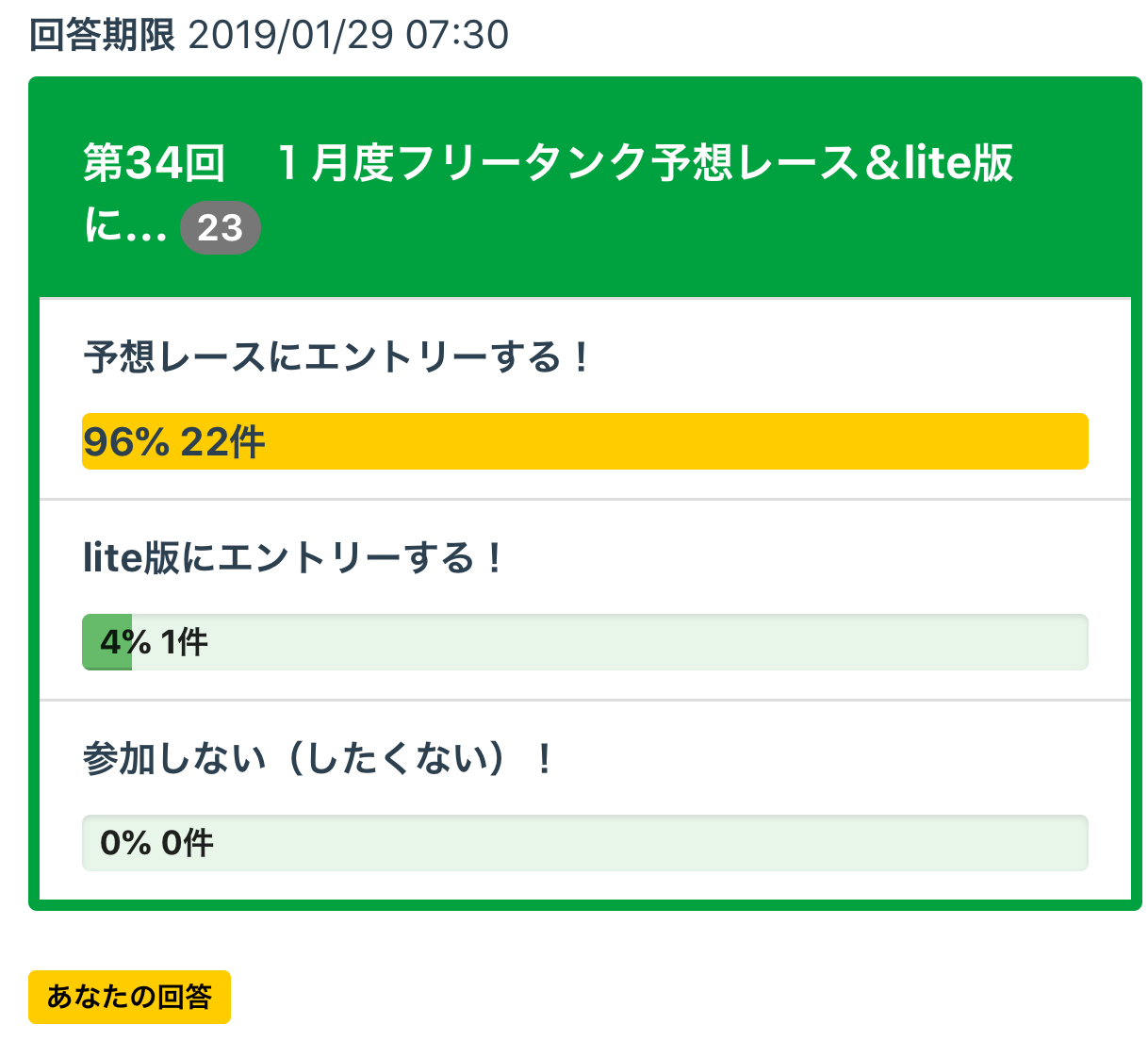The height and width of the screenshot is (1041, 1148).
Task: Select the "lite版にエントリーする！" option
Action: pyautogui.click(x=294, y=559)
